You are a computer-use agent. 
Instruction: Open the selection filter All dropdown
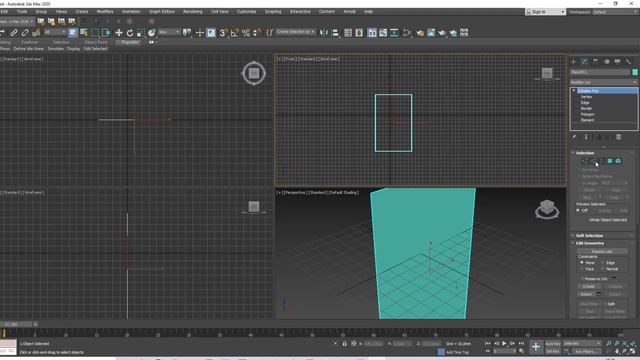pos(55,32)
